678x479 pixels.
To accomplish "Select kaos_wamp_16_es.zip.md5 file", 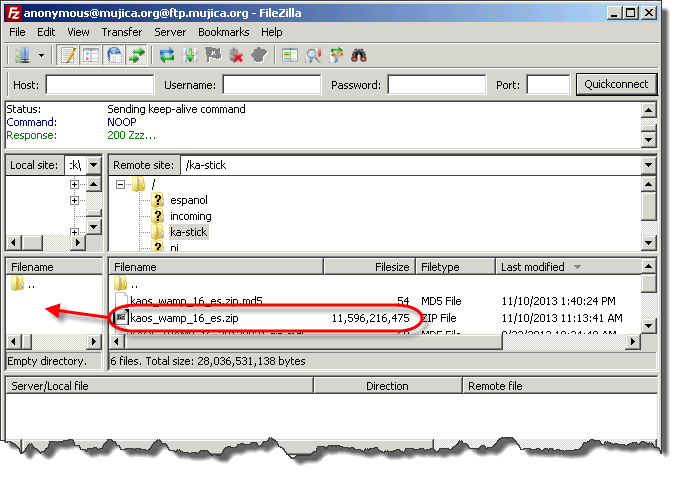I will (196, 301).
